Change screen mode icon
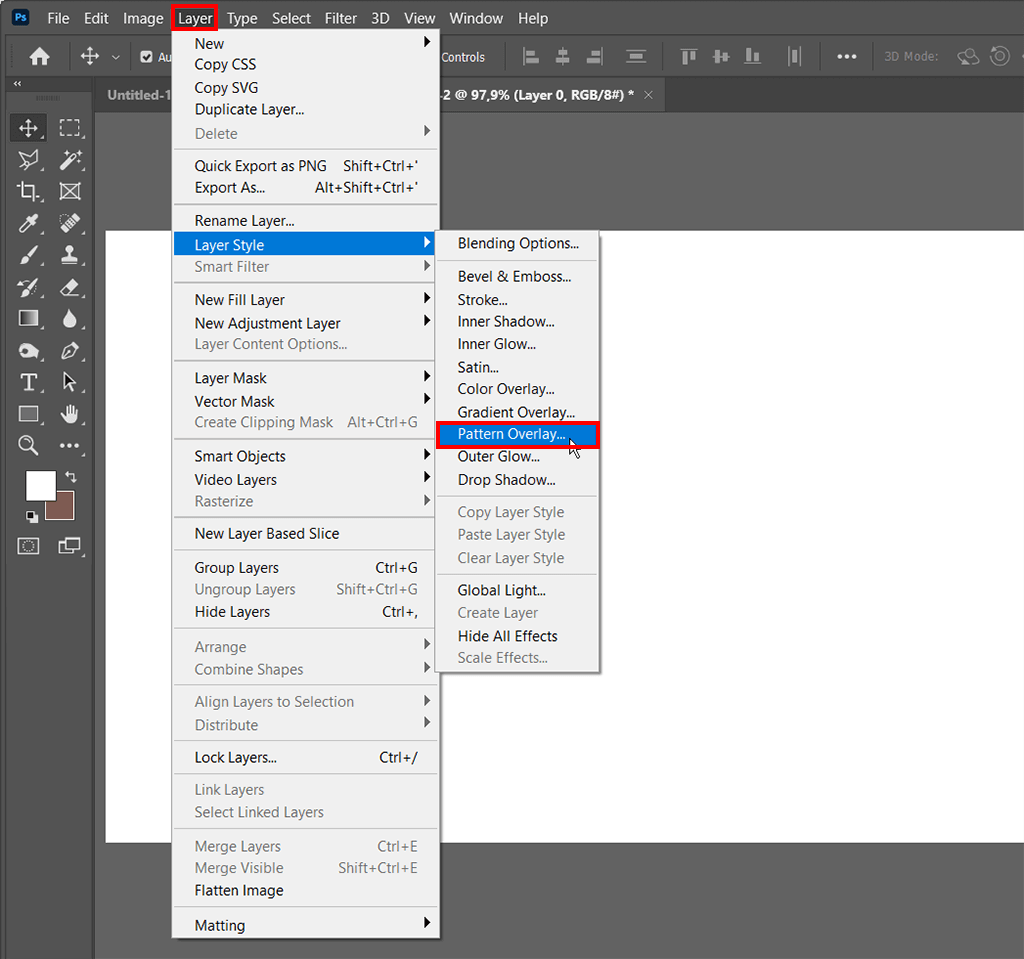1024x959 pixels. (x=69, y=546)
